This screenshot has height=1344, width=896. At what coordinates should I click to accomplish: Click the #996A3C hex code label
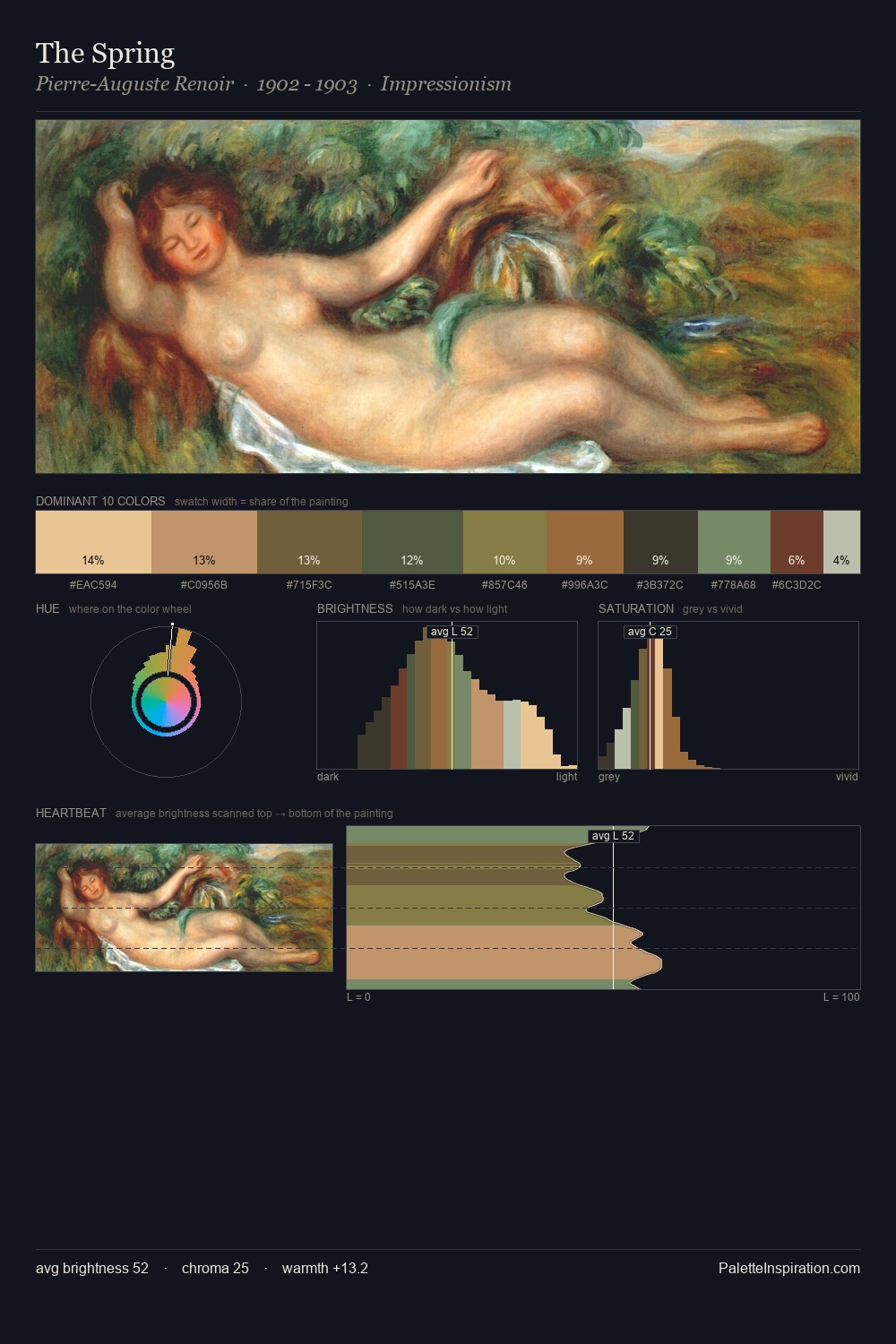(x=585, y=585)
